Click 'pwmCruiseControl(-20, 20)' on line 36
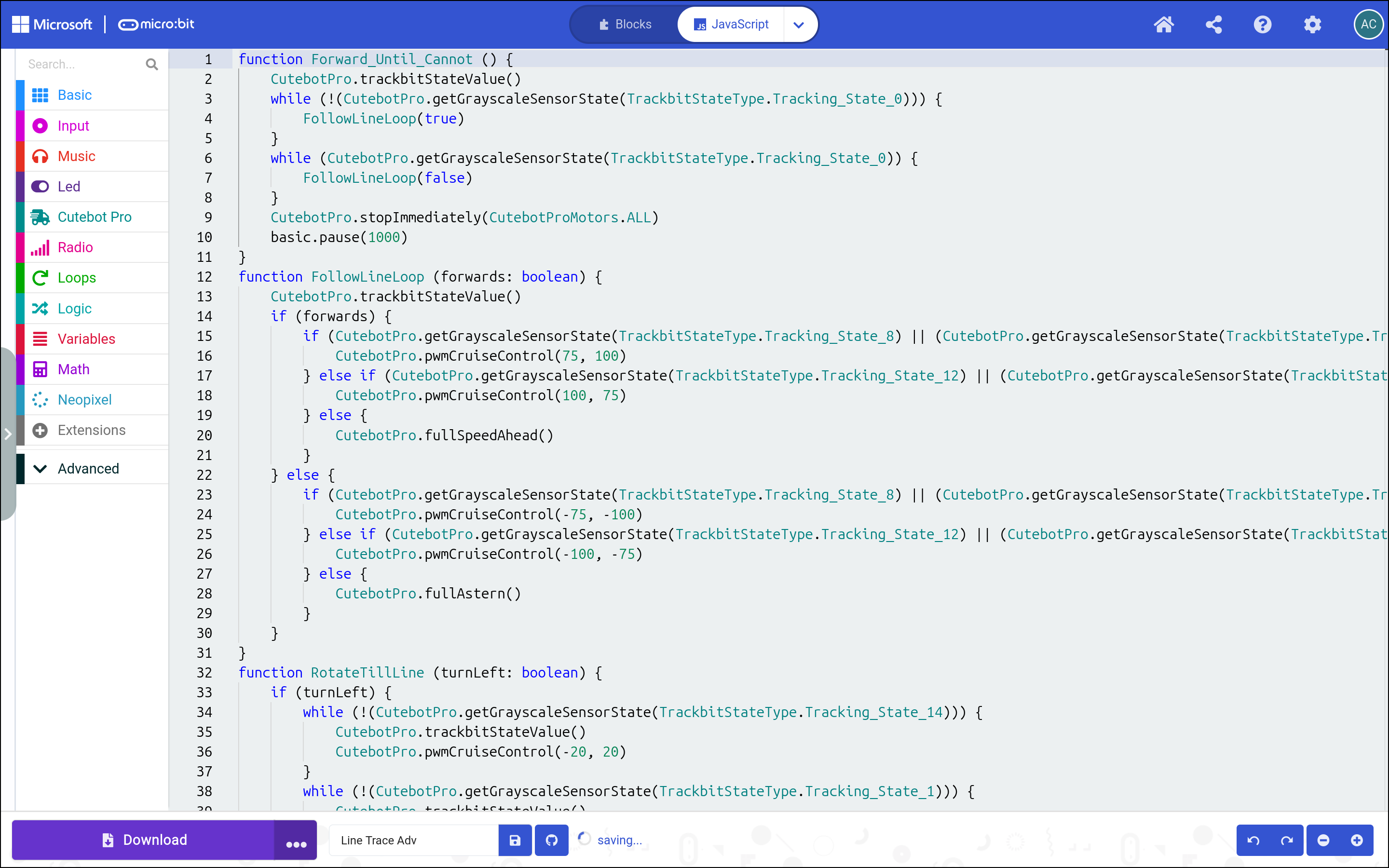The image size is (1389, 868). (x=525, y=751)
